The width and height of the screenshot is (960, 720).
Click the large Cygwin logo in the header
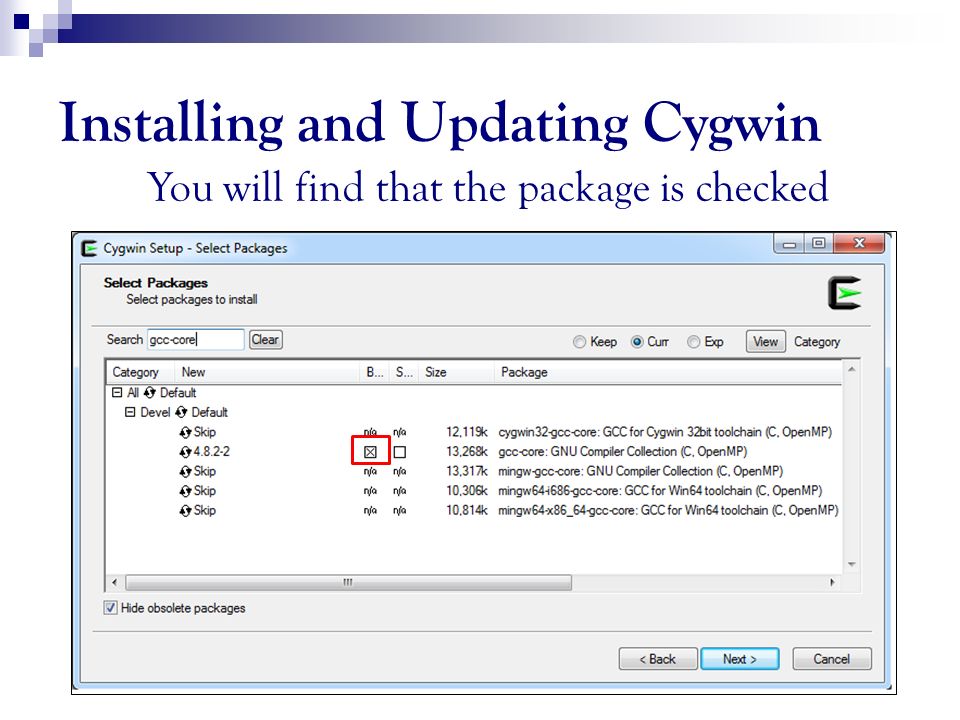coord(845,293)
